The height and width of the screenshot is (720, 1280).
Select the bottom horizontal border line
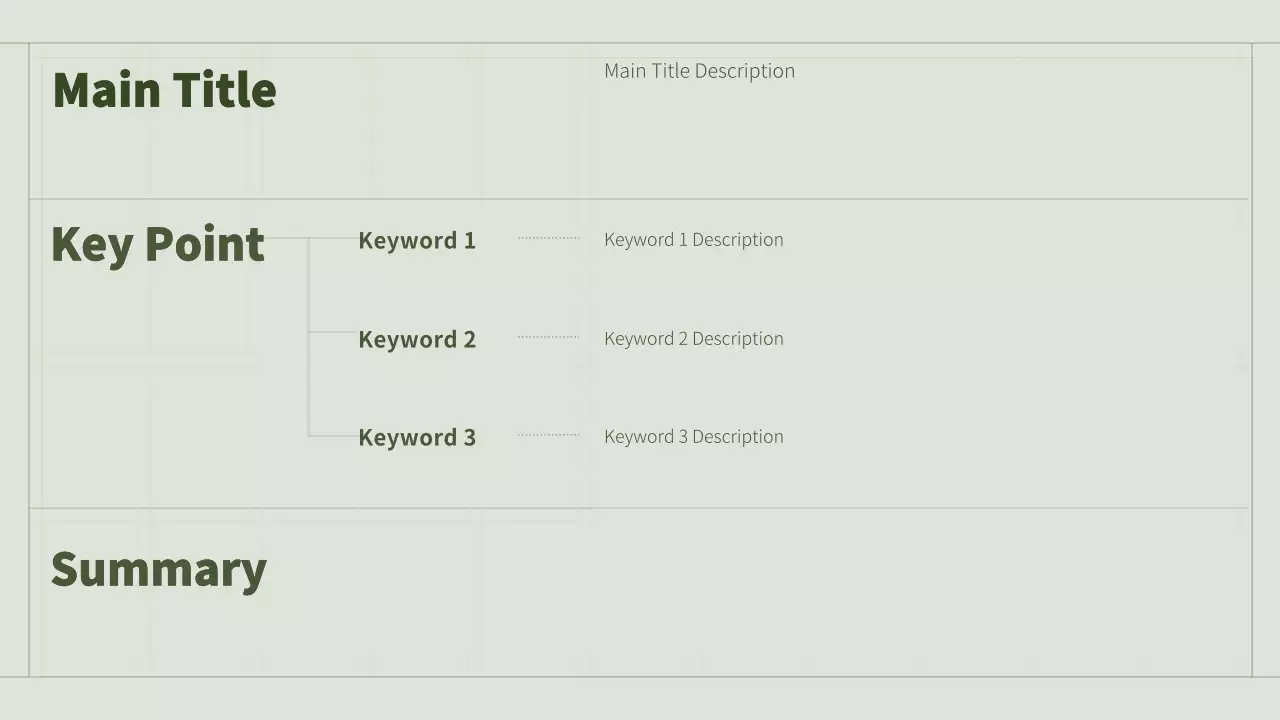coord(640,677)
